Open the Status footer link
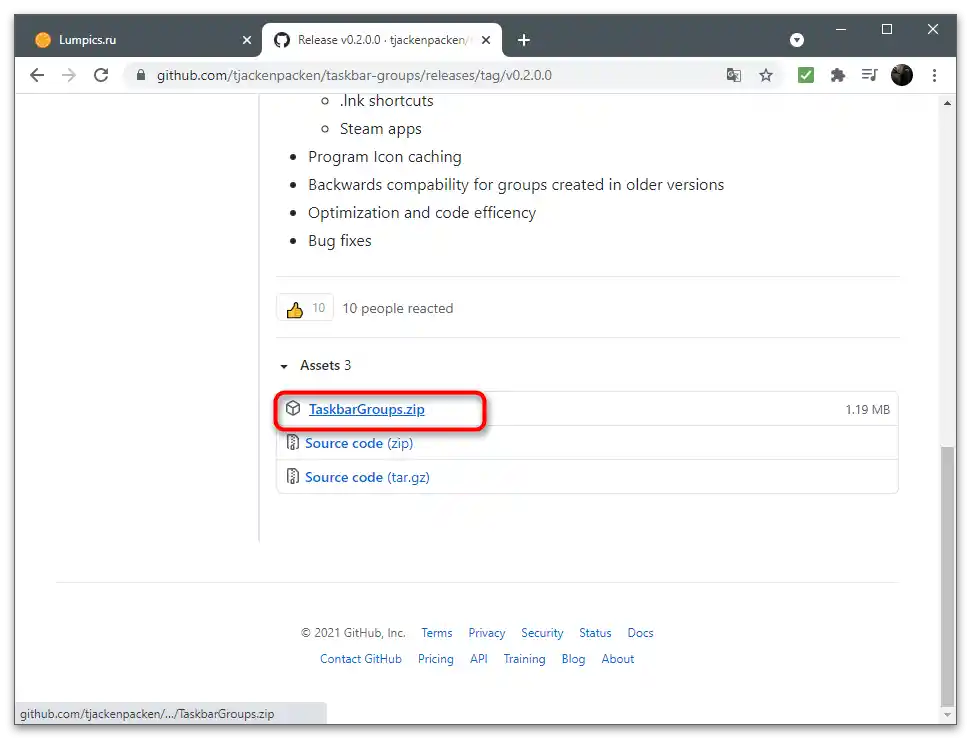 [595, 633]
